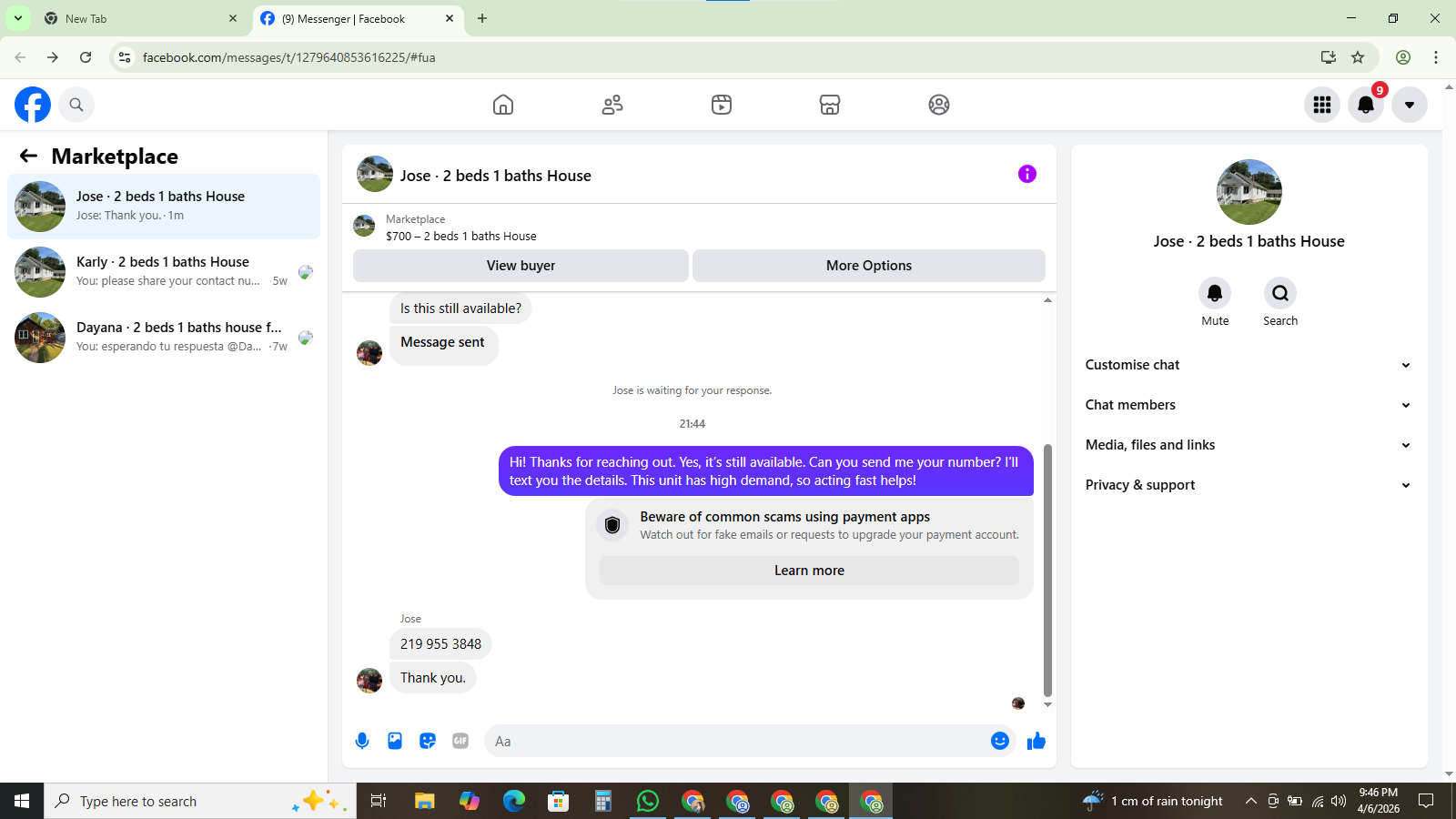Open the Marketplace storefront icon
Viewport: 1456px width, 819px height.
pyautogui.click(x=830, y=105)
